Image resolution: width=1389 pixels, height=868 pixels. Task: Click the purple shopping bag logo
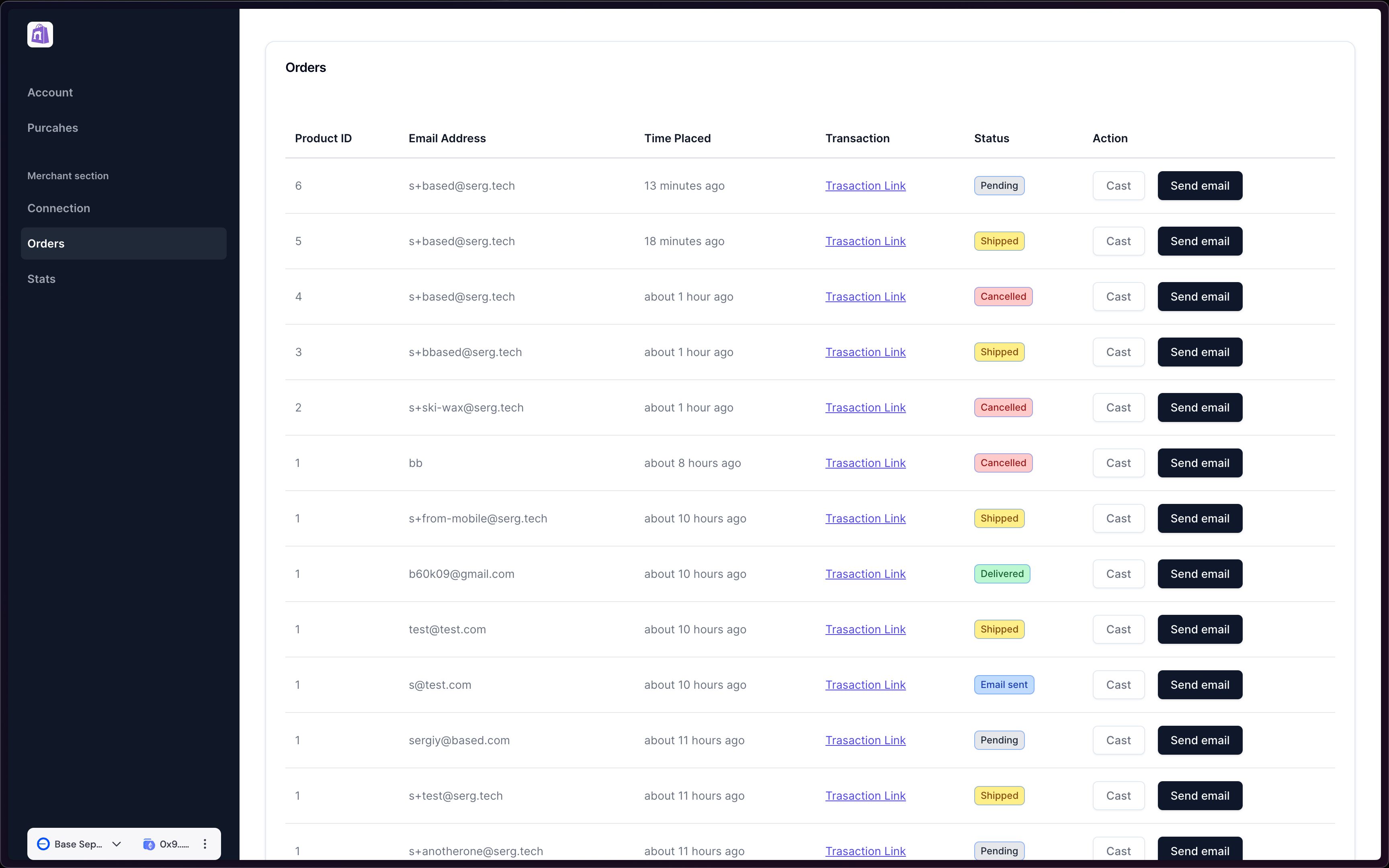[40, 35]
